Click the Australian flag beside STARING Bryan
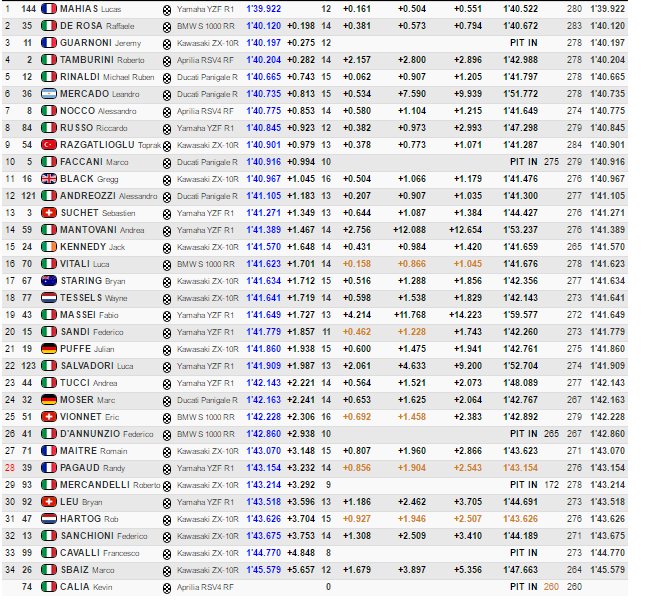This screenshot has width=646, height=608. click(x=49, y=281)
